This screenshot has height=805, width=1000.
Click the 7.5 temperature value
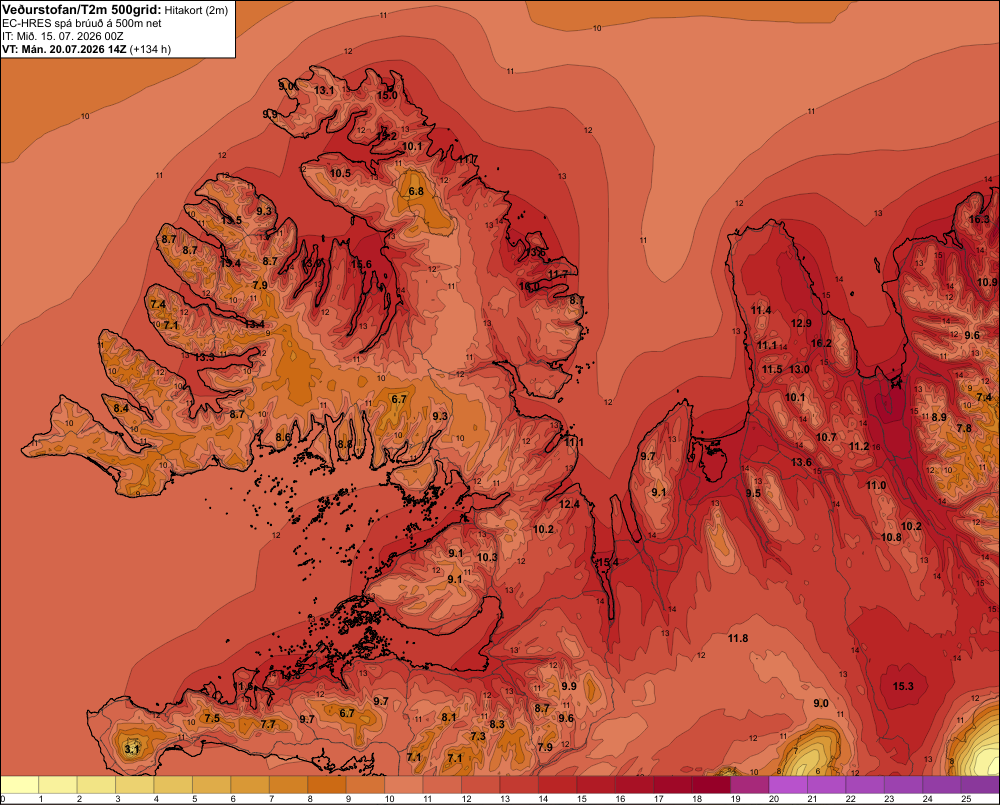click(212, 718)
